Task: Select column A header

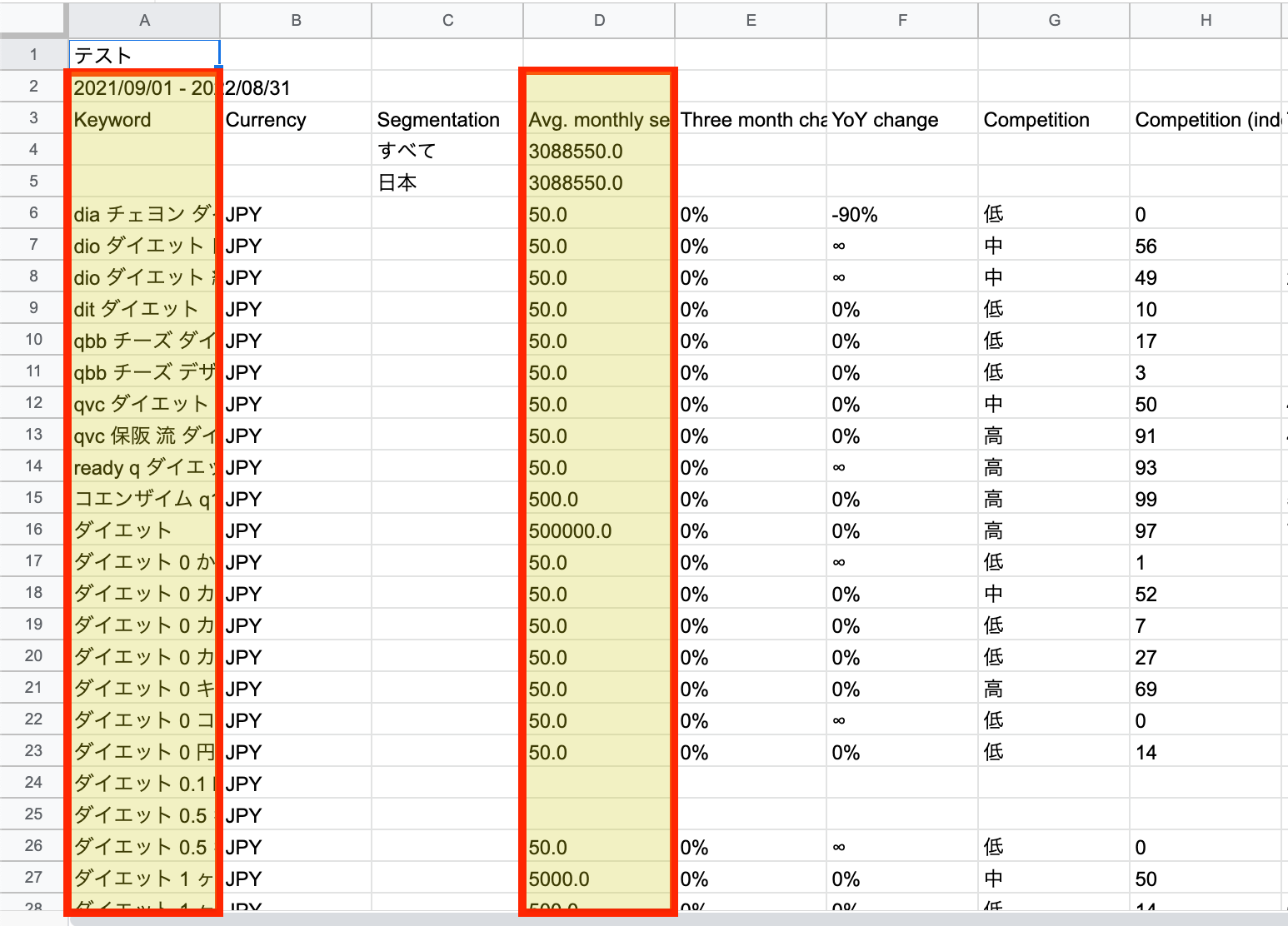Action: click(144, 20)
